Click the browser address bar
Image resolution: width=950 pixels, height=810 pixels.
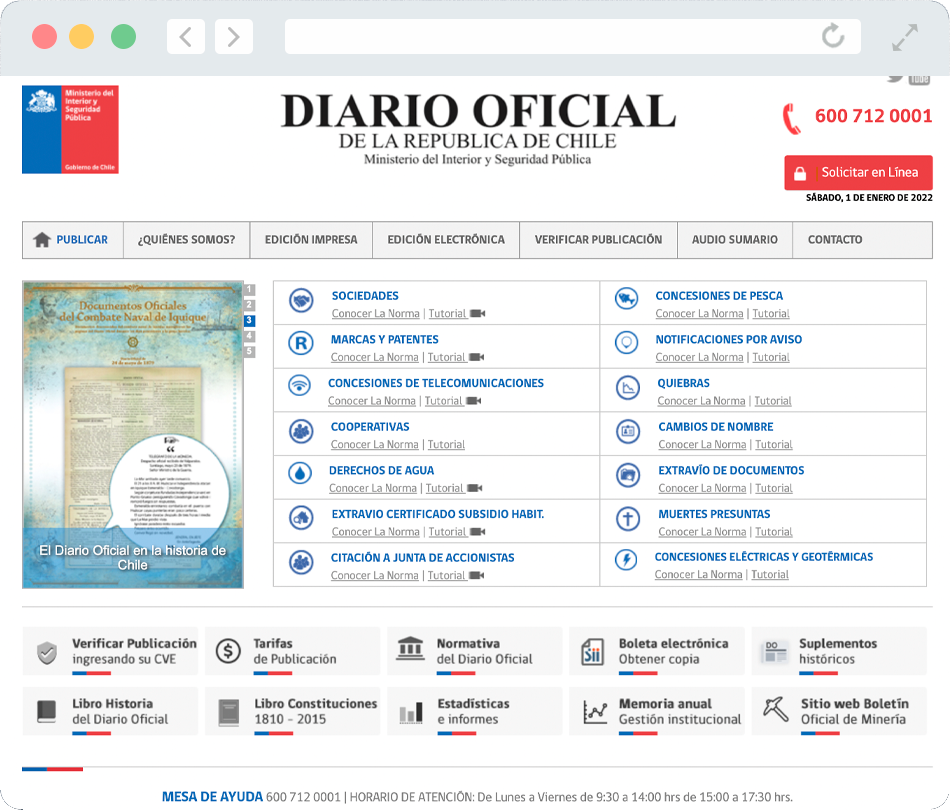[x=573, y=36]
